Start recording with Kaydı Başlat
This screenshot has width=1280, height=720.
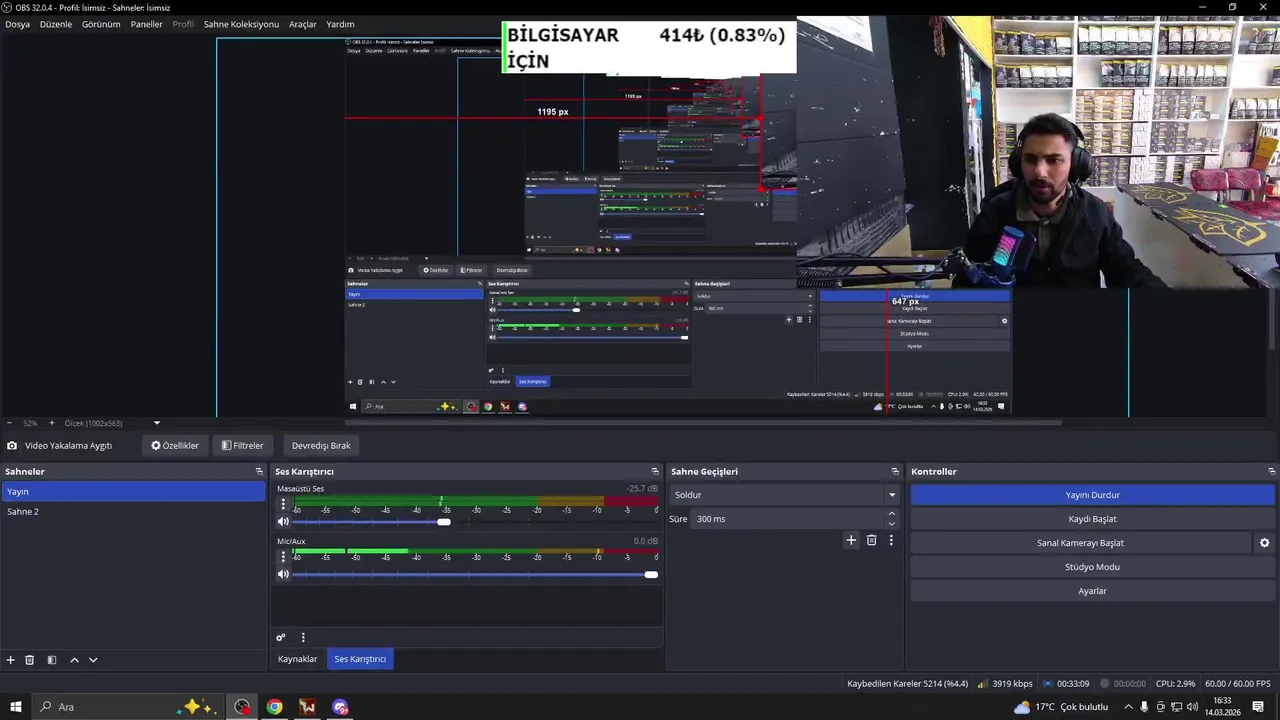coord(1092,519)
